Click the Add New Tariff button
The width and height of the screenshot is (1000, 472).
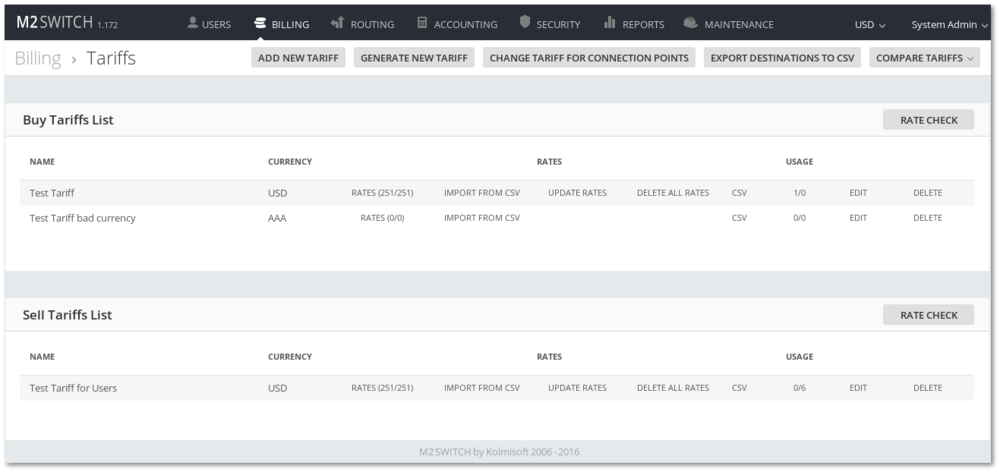tap(298, 58)
